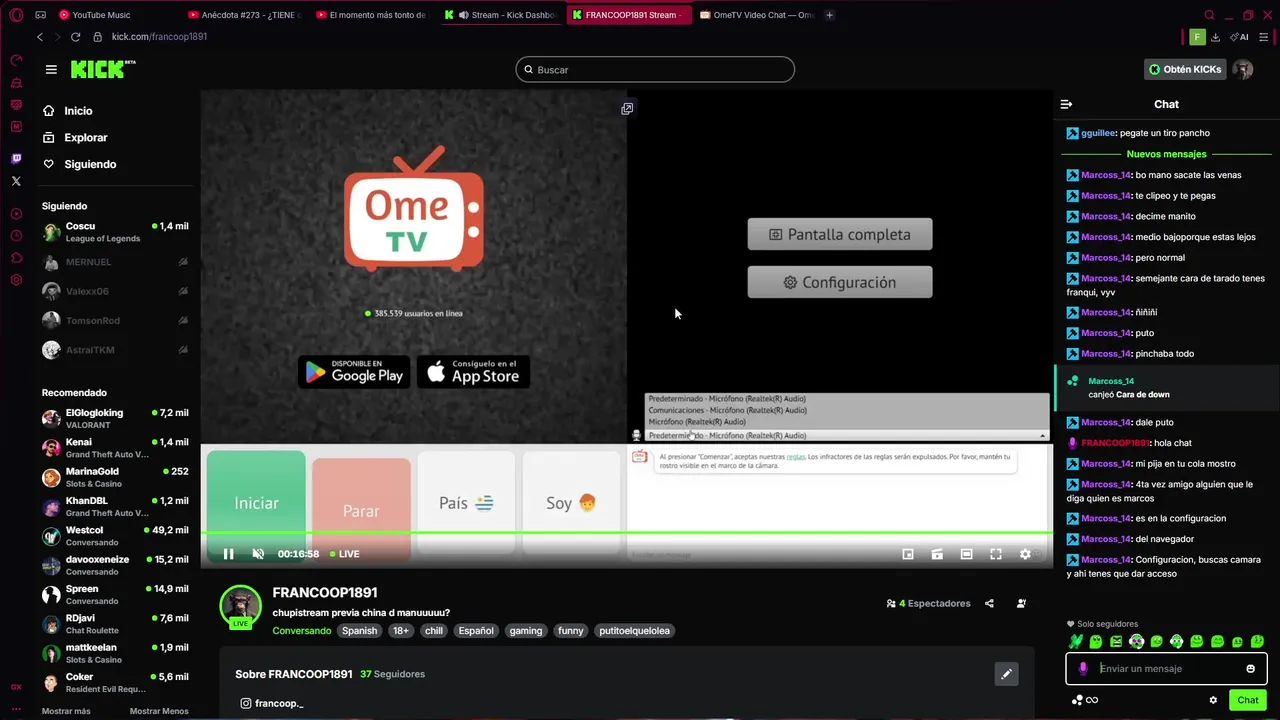Click the Conversando category link
This screenshot has height=720, width=1280.
pos(302,631)
